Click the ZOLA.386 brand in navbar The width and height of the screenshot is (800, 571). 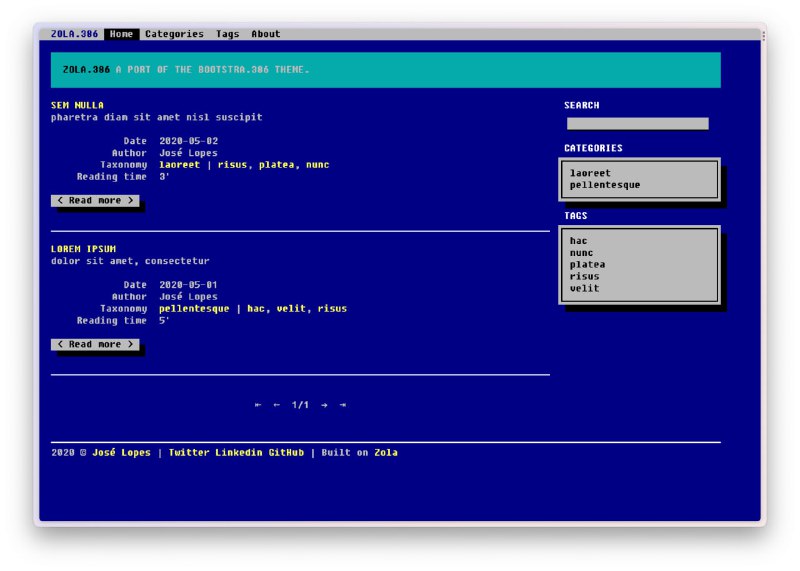pyautogui.click(x=74, y=34)
